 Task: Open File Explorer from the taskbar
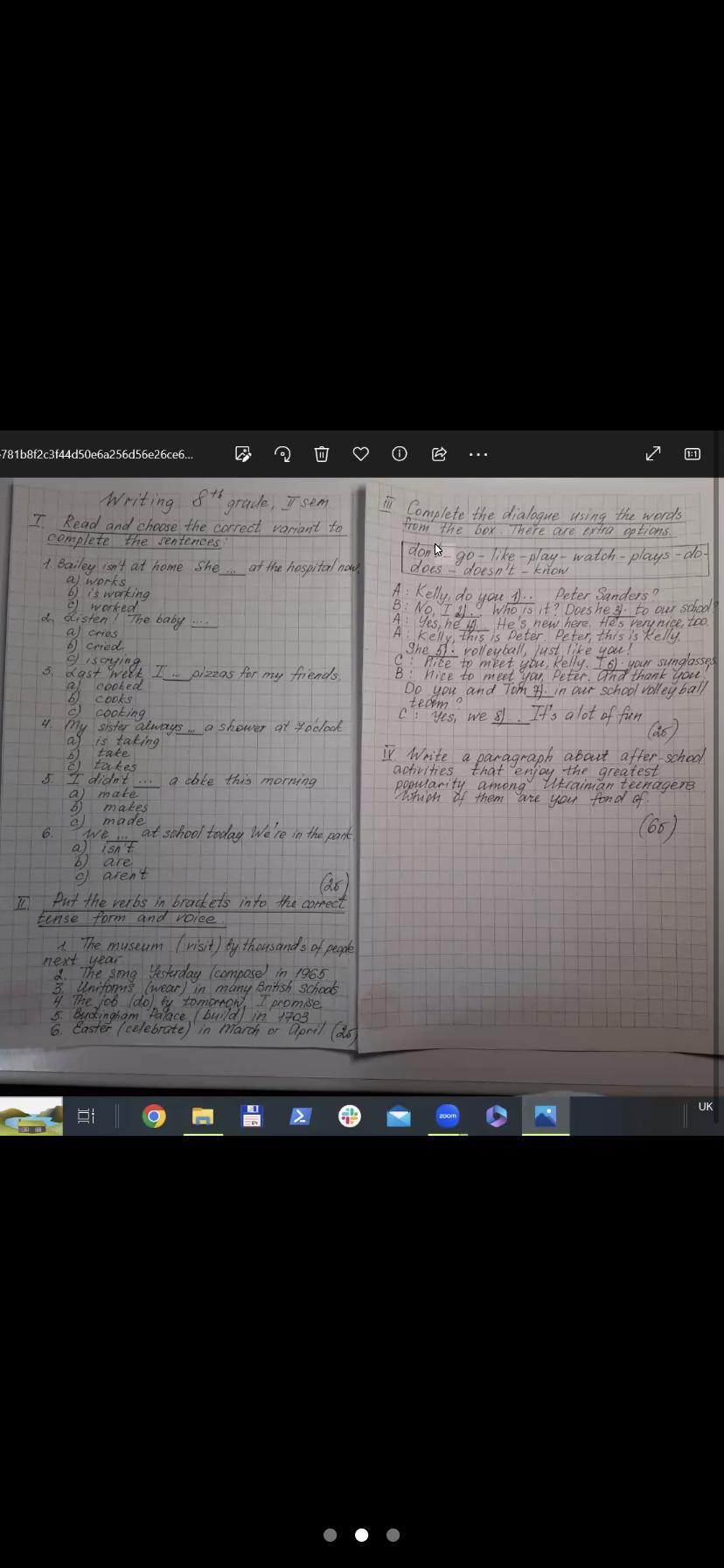[203, 1116]
